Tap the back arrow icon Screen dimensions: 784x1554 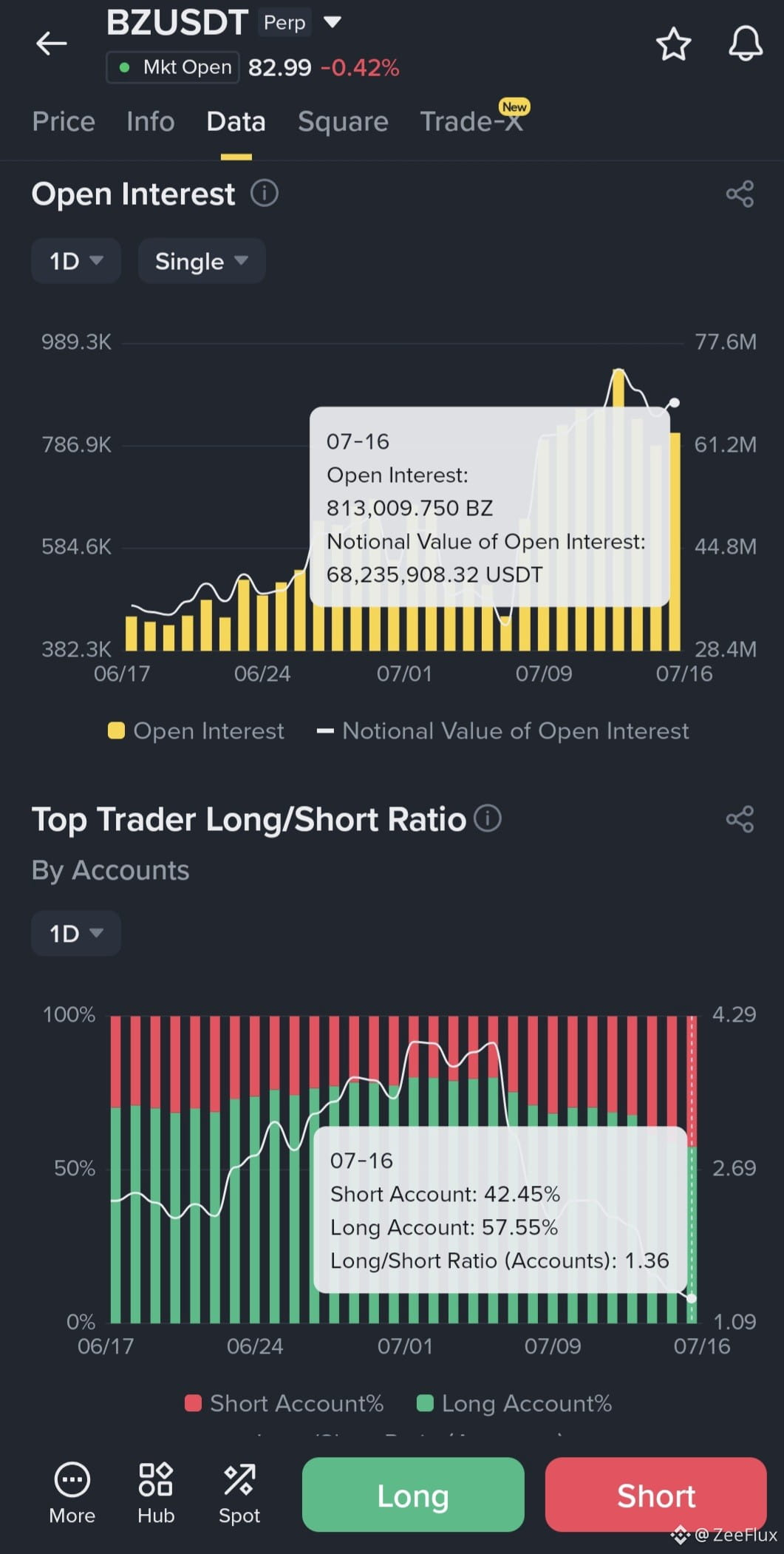click(x=51, y=44)
